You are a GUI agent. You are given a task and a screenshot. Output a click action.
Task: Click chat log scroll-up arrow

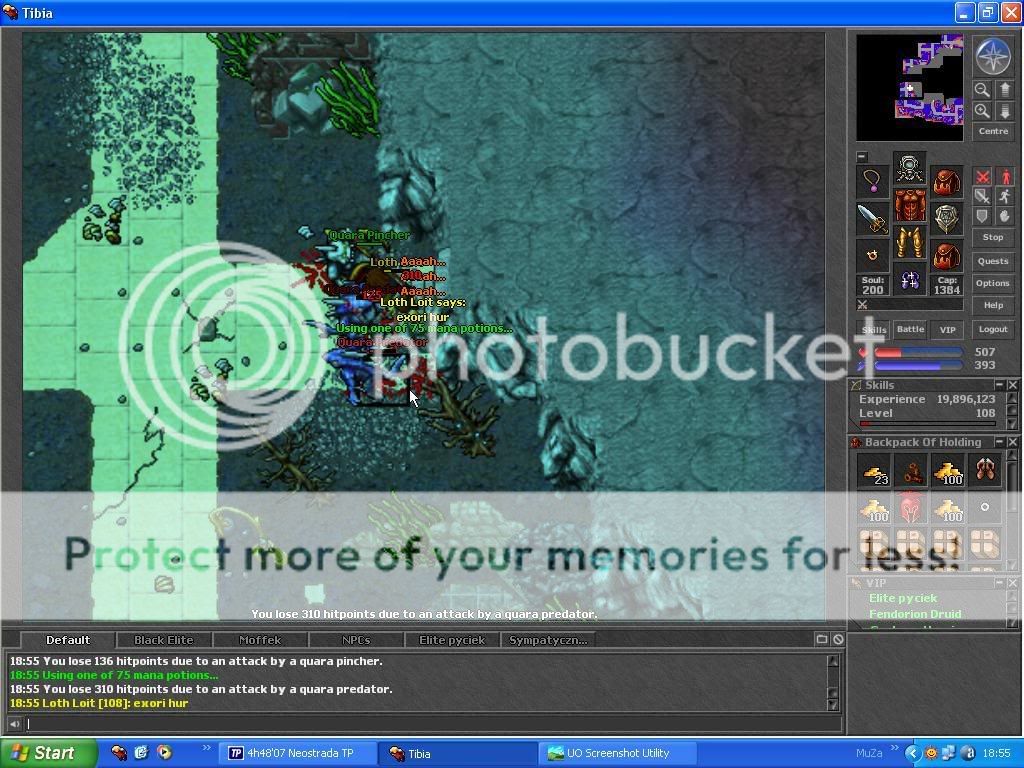point(833,661)
